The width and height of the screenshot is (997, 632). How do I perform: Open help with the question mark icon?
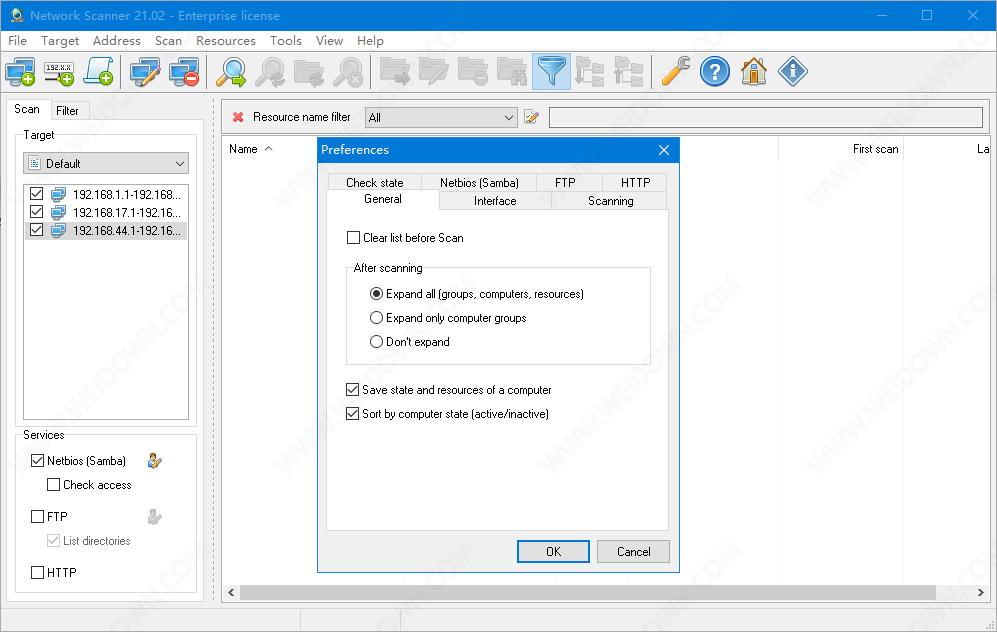click(x=715, y=72)
